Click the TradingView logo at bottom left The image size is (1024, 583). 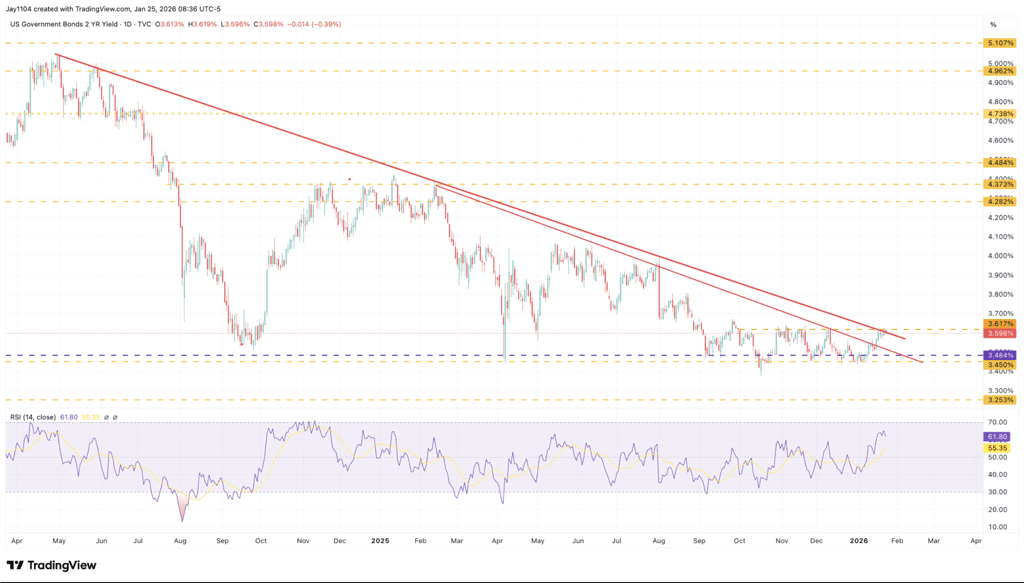[x=52, y=565]
